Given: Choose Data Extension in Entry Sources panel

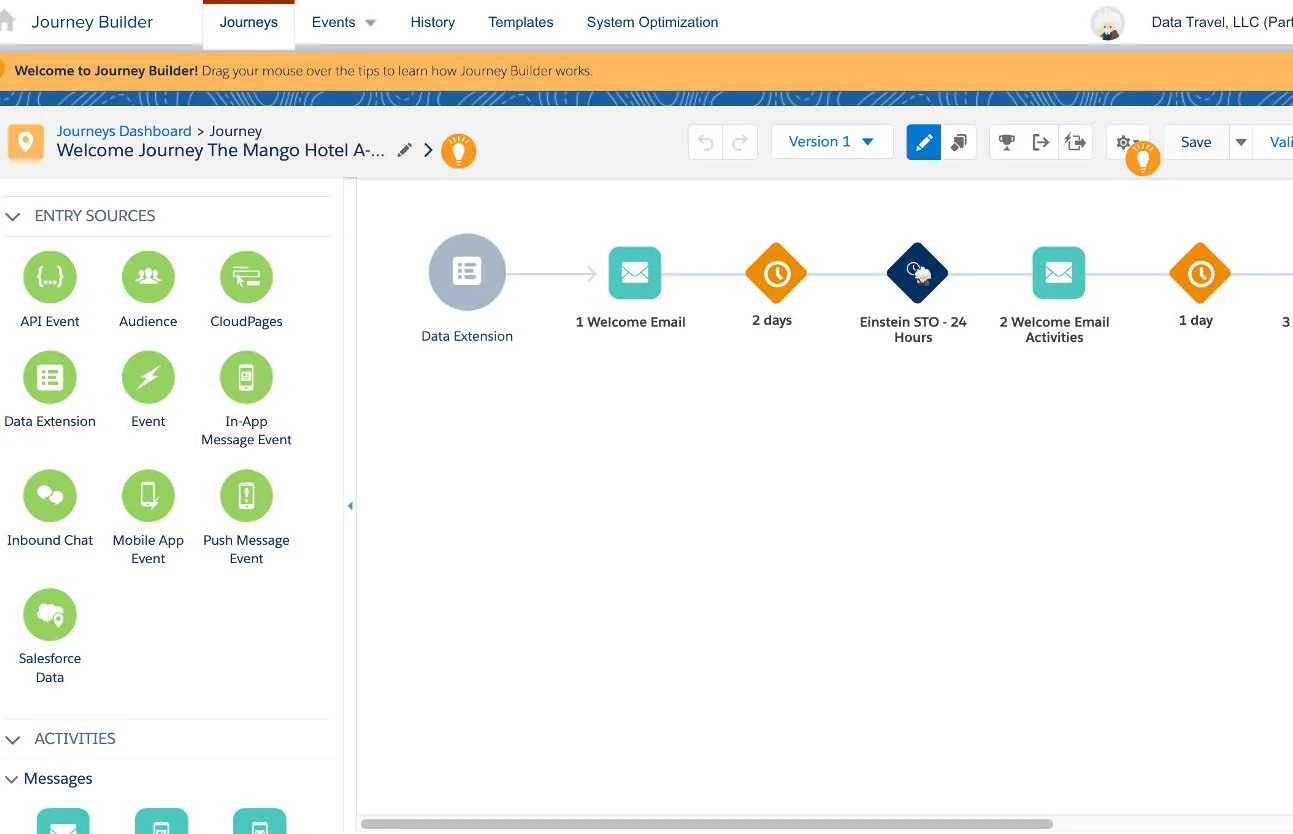Looking at the screenshot, I should 50,377.
